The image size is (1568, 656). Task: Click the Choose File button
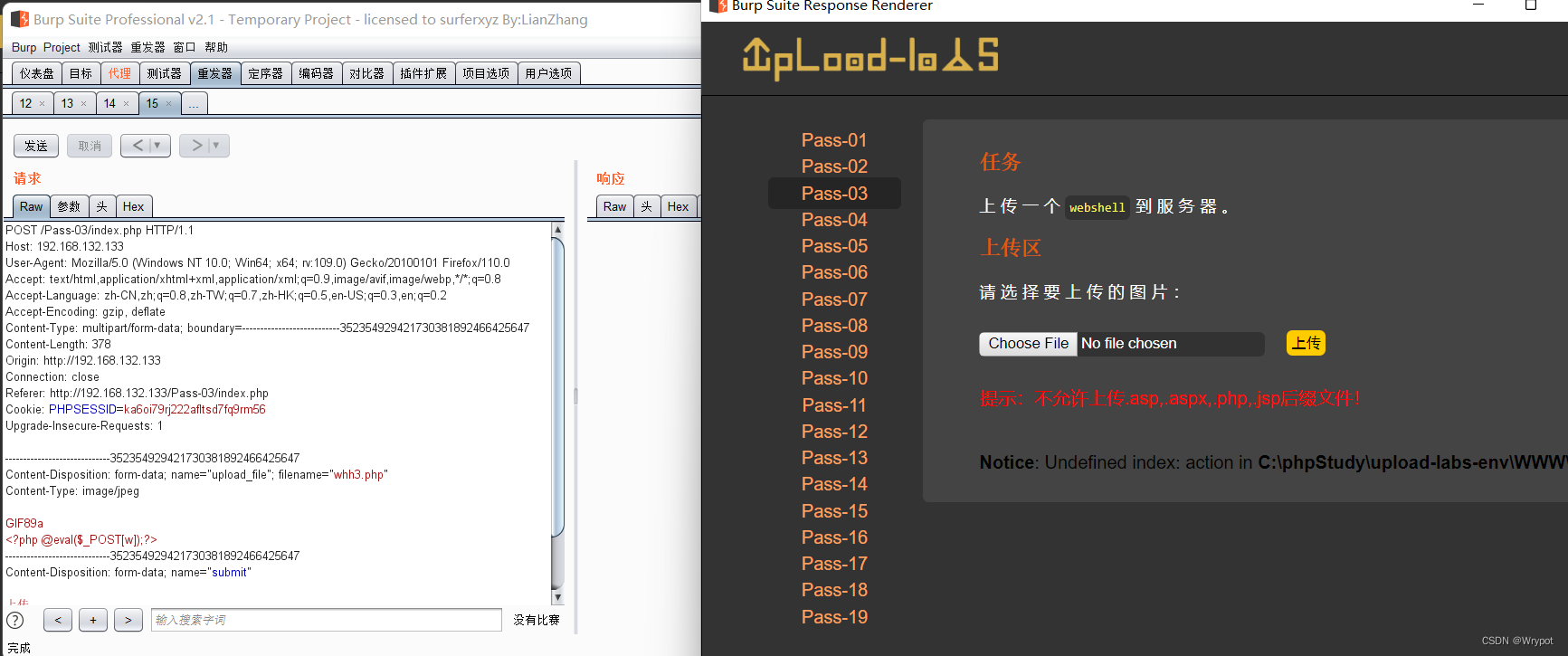1028,344
